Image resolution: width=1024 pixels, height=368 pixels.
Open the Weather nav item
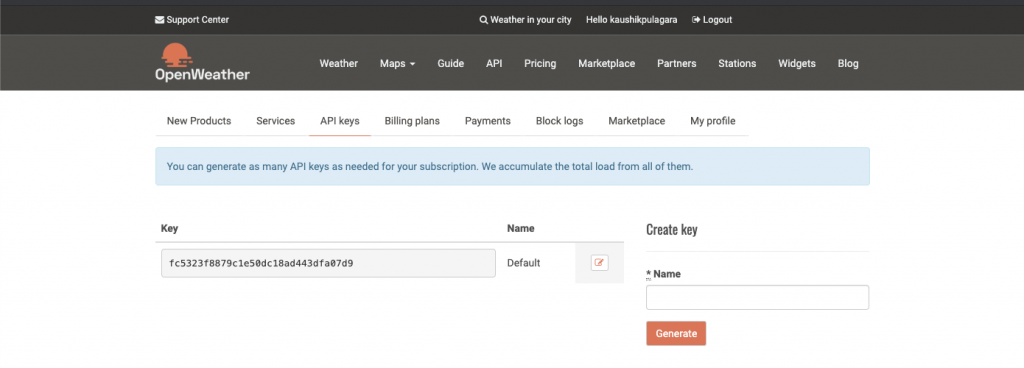pyautogui.click(x=338, y=63)
